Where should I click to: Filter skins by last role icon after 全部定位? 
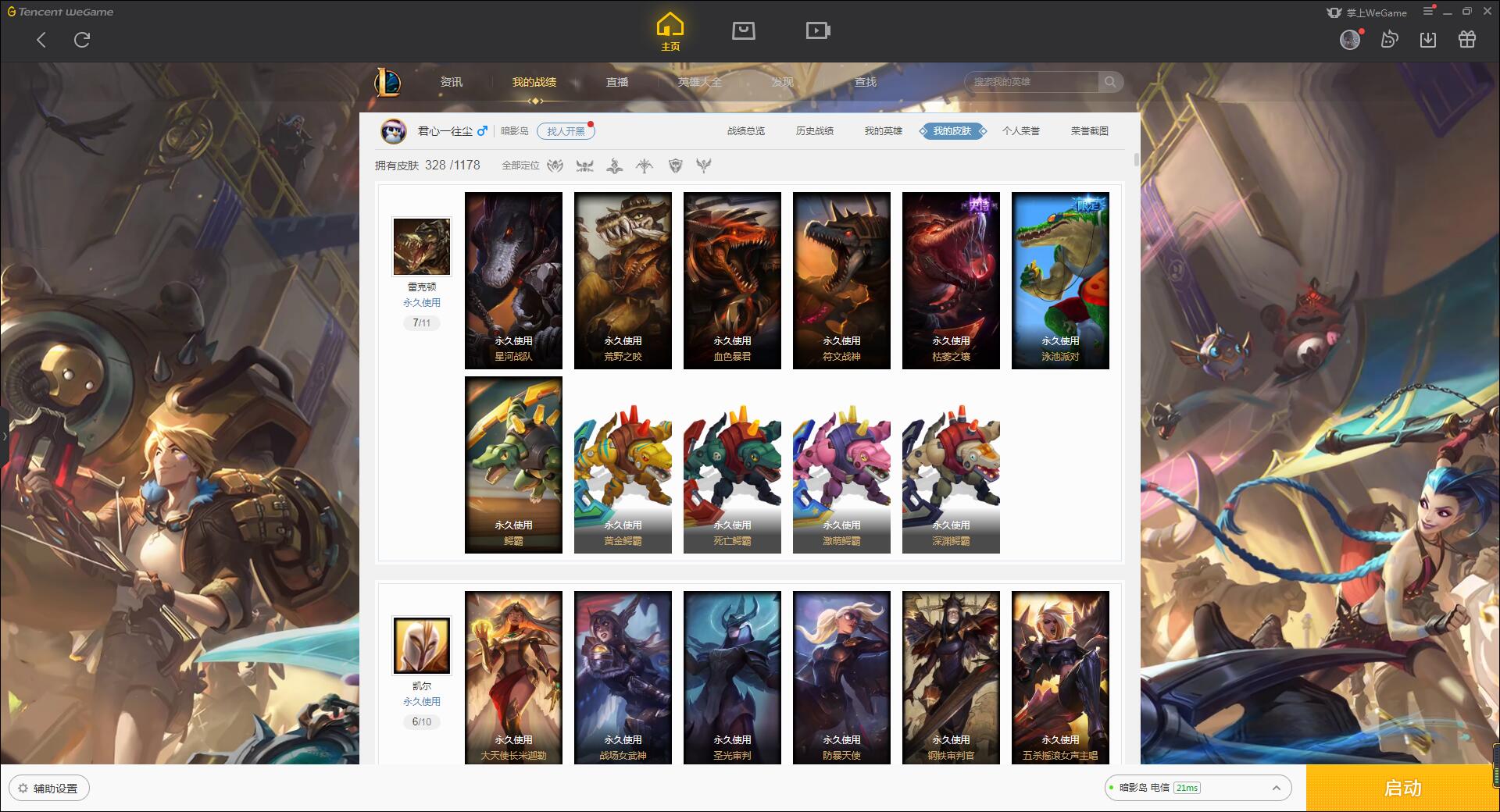pyautogui.click(x=704, y=166)
